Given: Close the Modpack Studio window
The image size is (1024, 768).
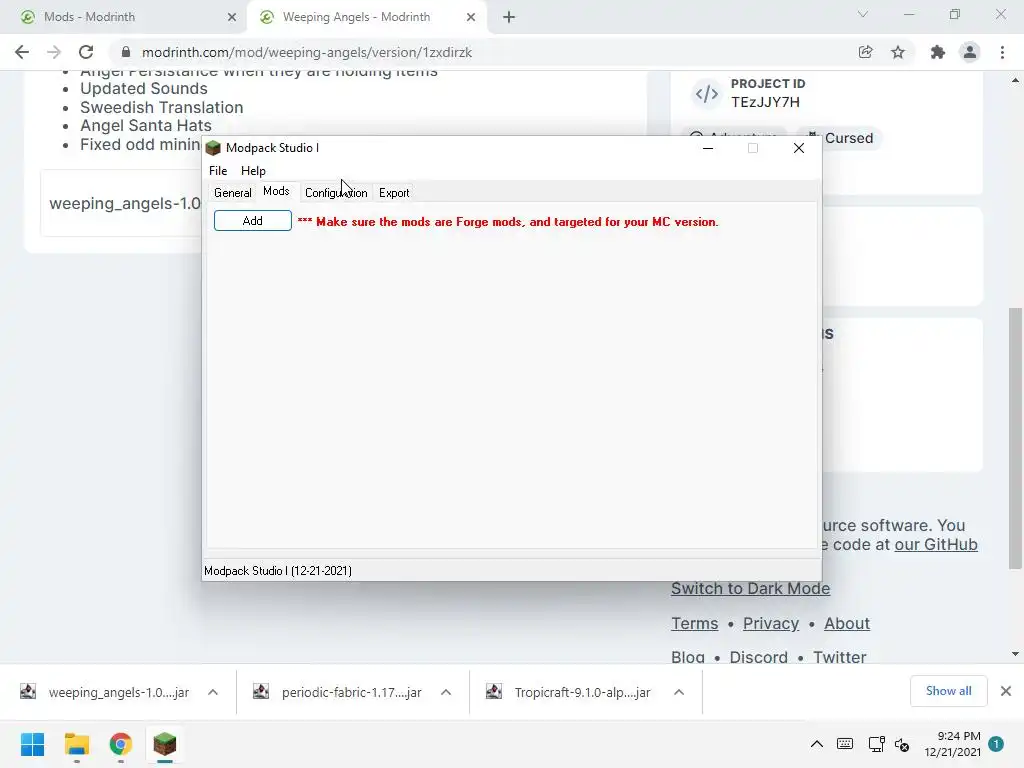Looking at the screenshot, I should click(798, 148).
